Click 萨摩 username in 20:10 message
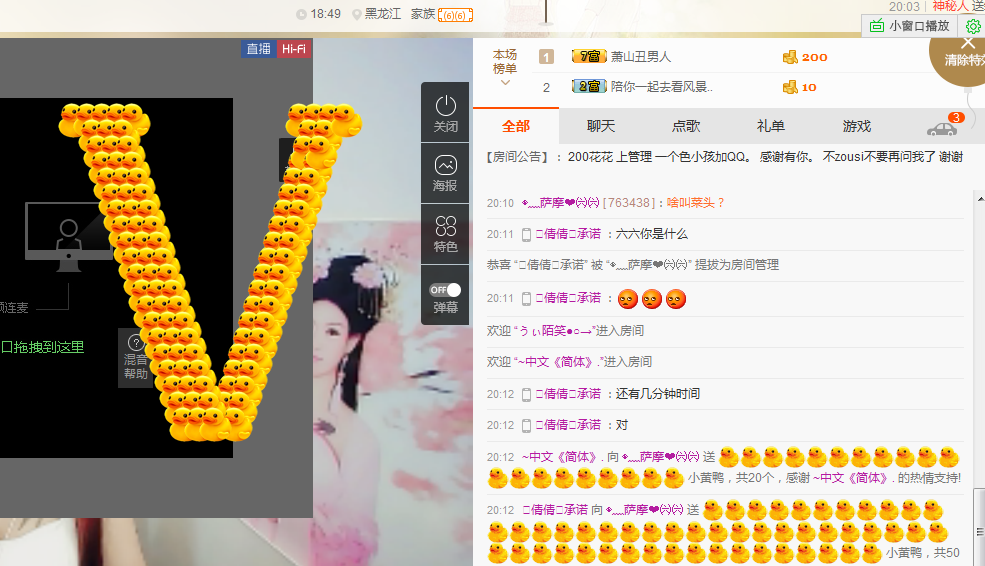This screenshot has height=566, width=985. point(560,203)
